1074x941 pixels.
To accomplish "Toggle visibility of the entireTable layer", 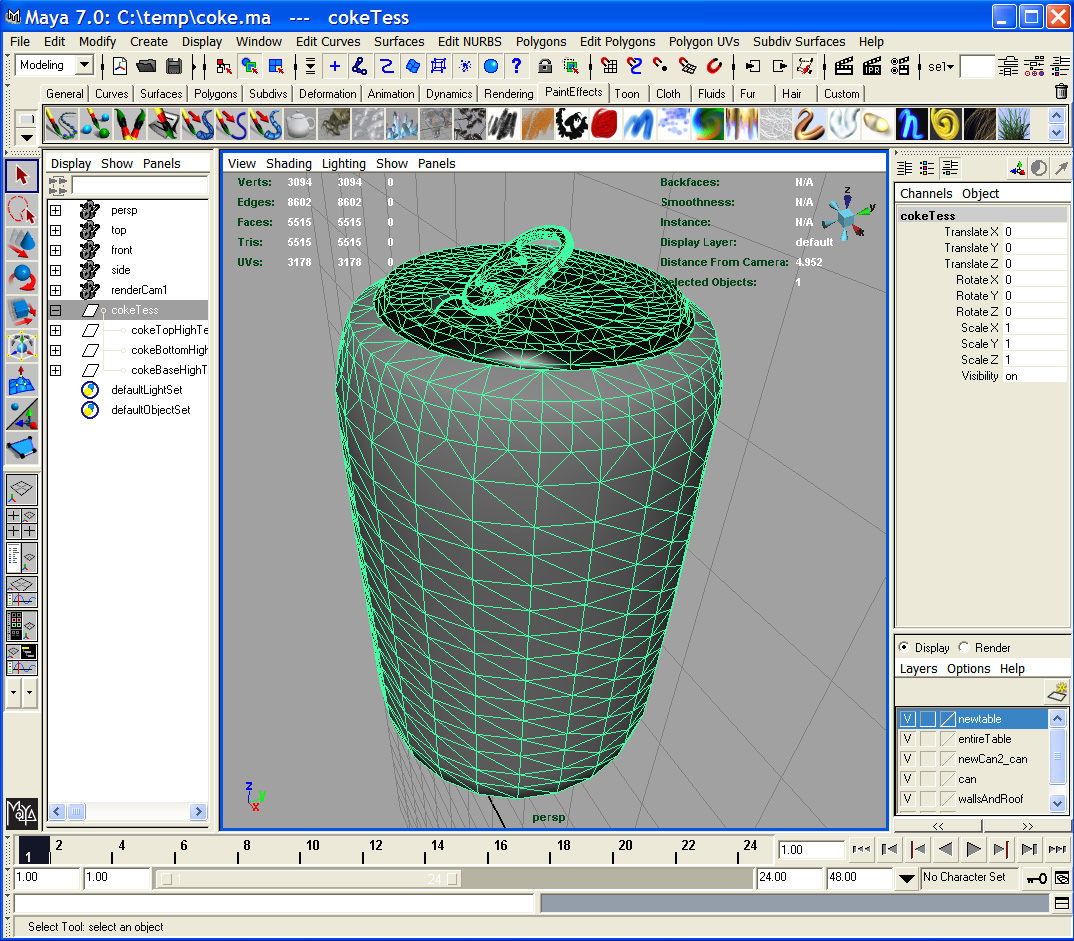I will click(907, 739).
